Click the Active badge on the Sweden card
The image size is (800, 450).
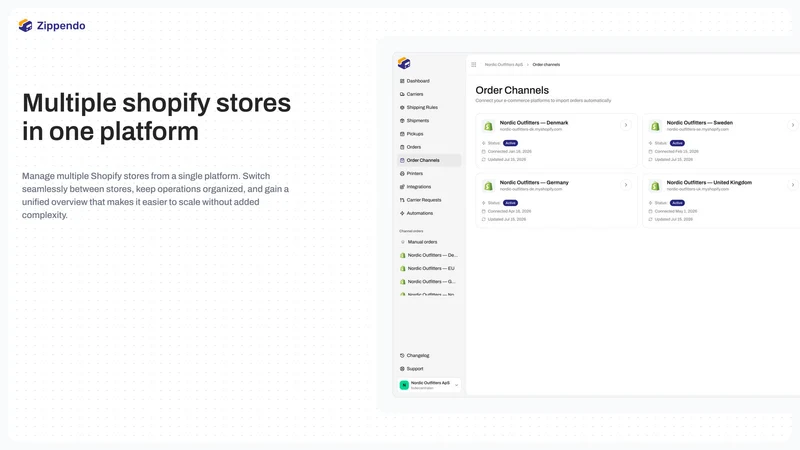pyautogui.click(x=677, y=143)
